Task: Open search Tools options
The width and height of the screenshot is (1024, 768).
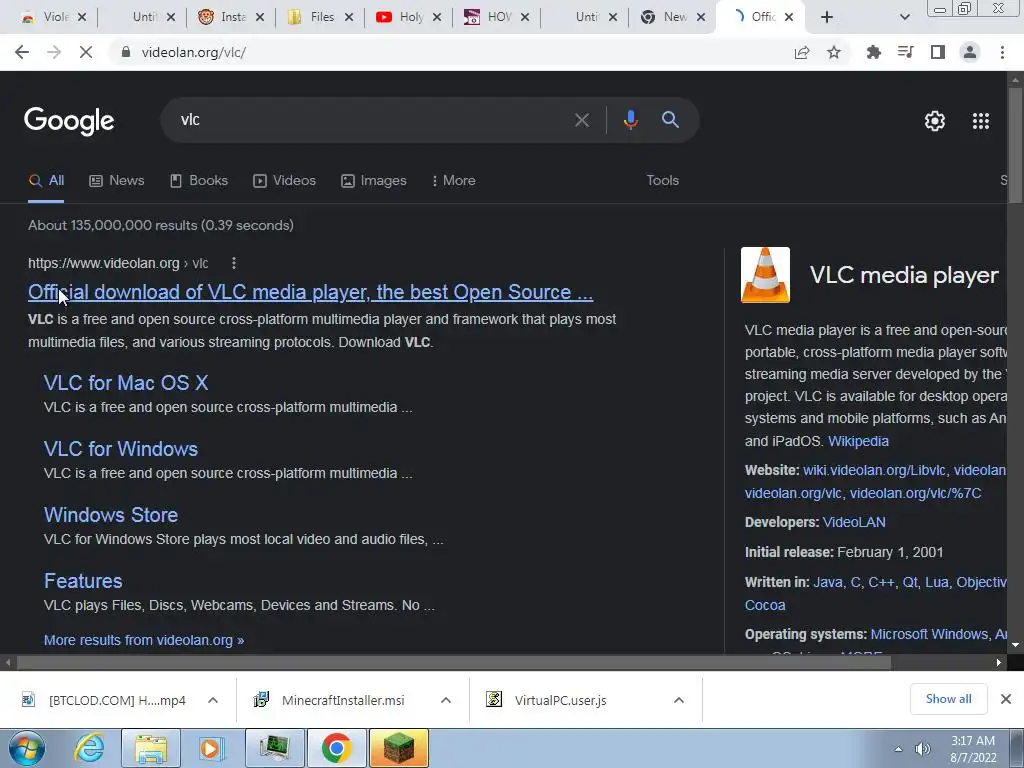Action: (x=662, y=181)
